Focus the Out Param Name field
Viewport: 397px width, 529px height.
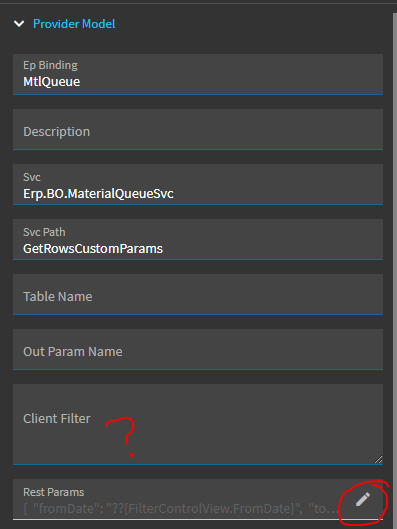pyautogui.click(x=198, y=349)
